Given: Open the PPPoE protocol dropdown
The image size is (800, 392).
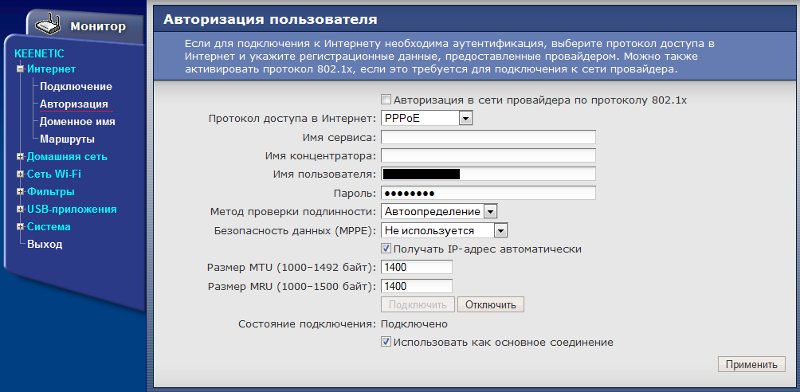Looking at the screenshot, I should click(427, 118).
